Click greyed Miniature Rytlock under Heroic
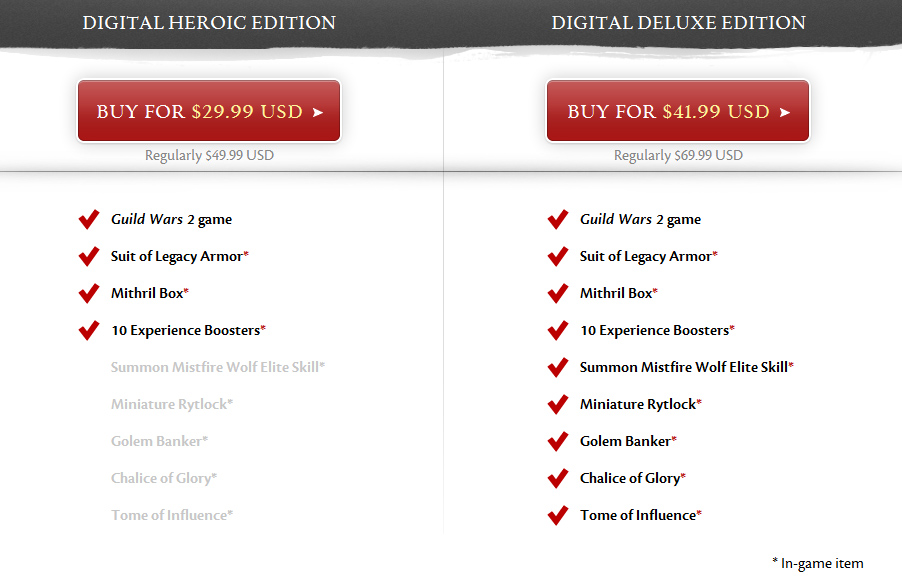 [x=172, y=404]
